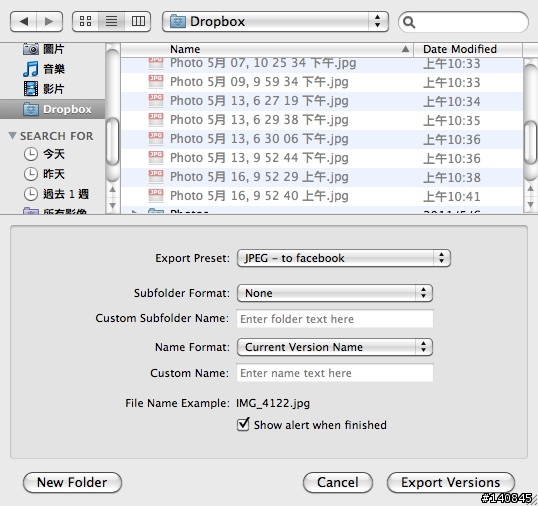This screenshot has width=538, height=506.
Task: Click JPG icon of Photo 5月 16, 9 52 40
Action: tap(156, 195)
